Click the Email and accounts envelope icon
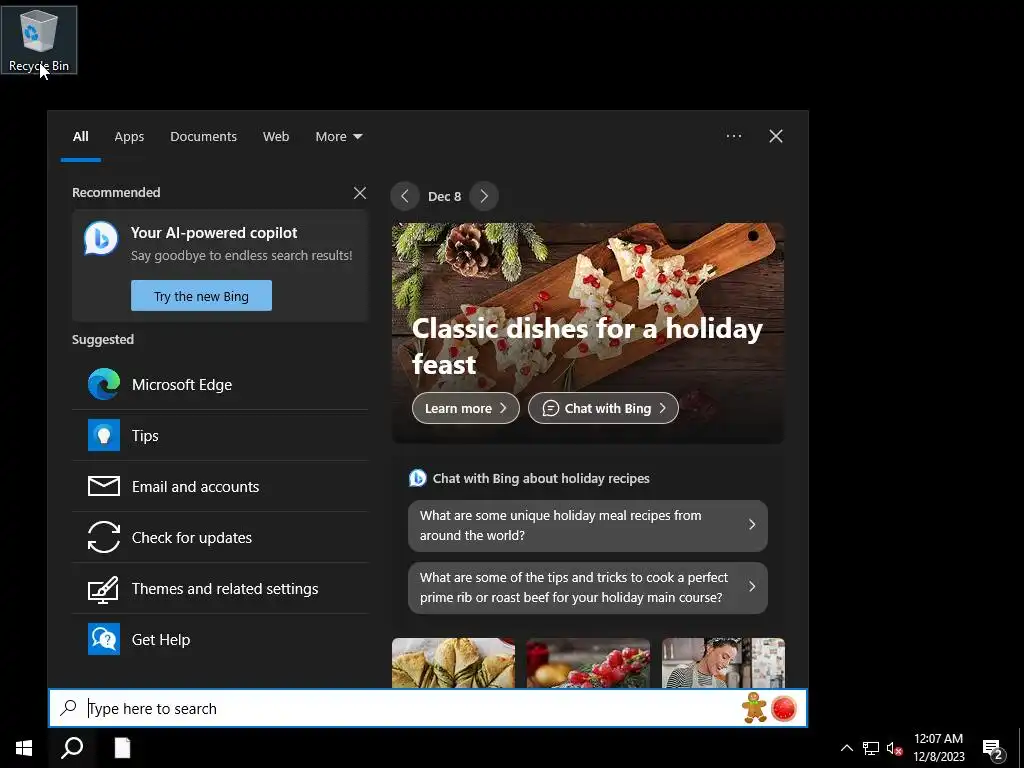 104,486
